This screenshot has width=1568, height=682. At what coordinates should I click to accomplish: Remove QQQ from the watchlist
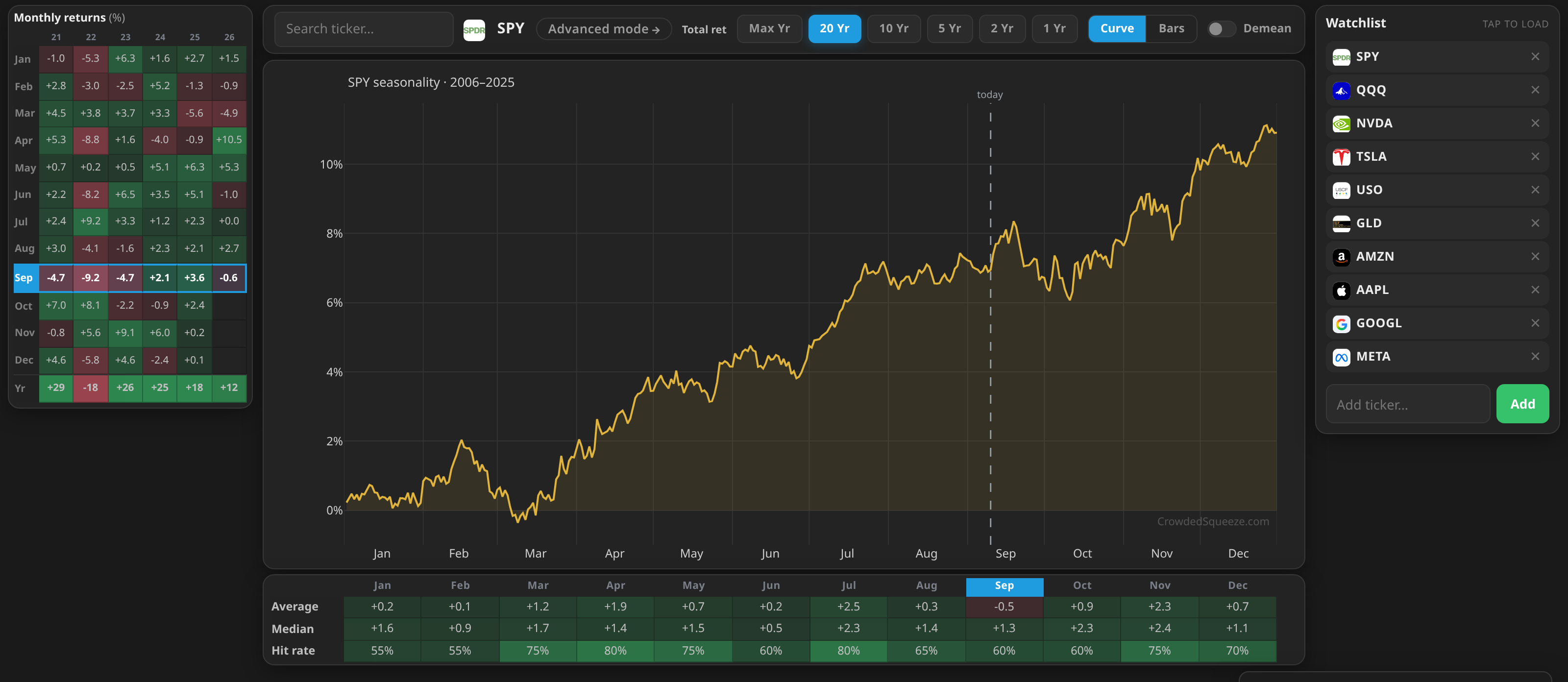coord(1535,90)
